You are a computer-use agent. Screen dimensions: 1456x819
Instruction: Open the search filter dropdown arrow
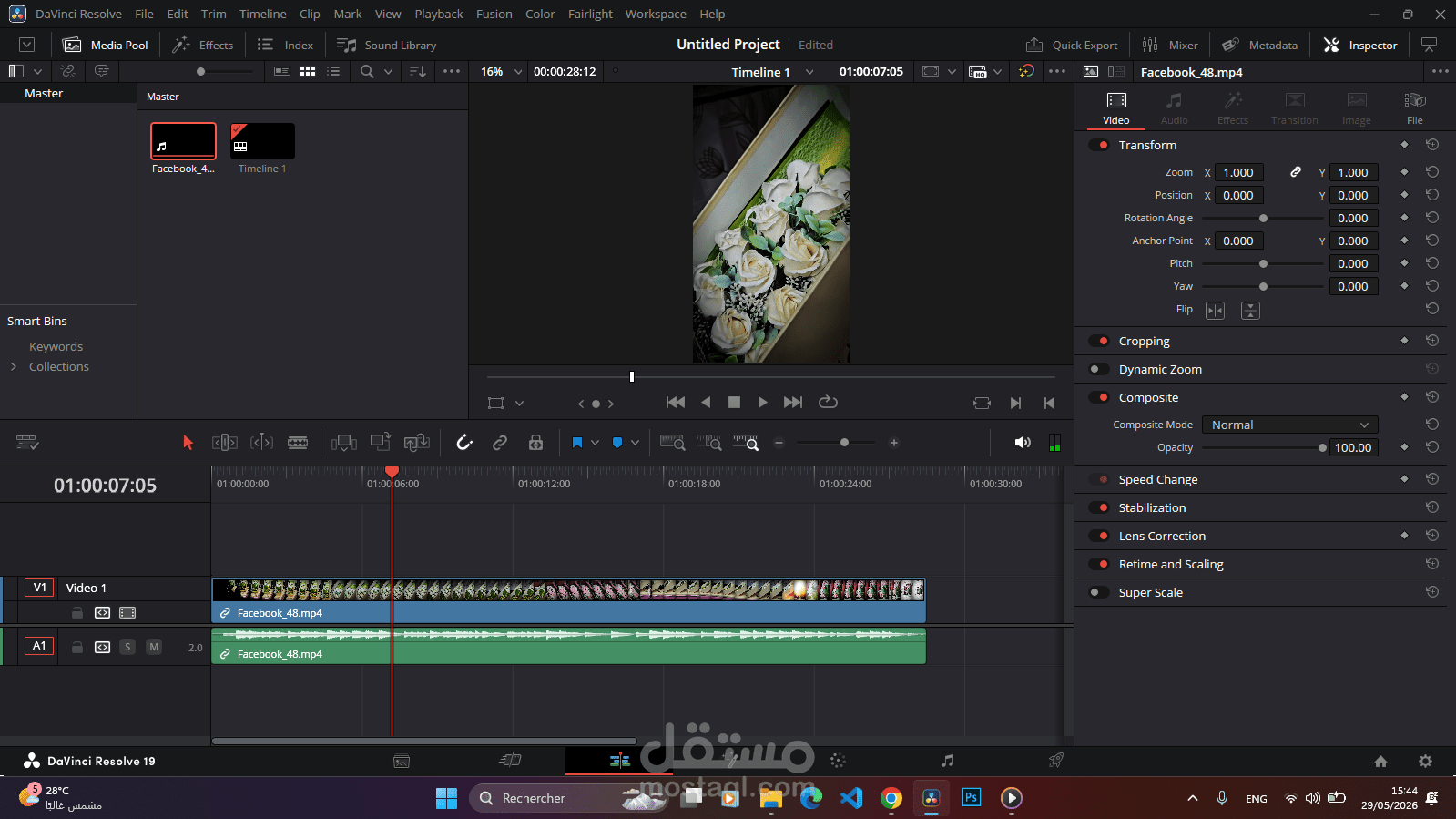(x=388, y=71)
